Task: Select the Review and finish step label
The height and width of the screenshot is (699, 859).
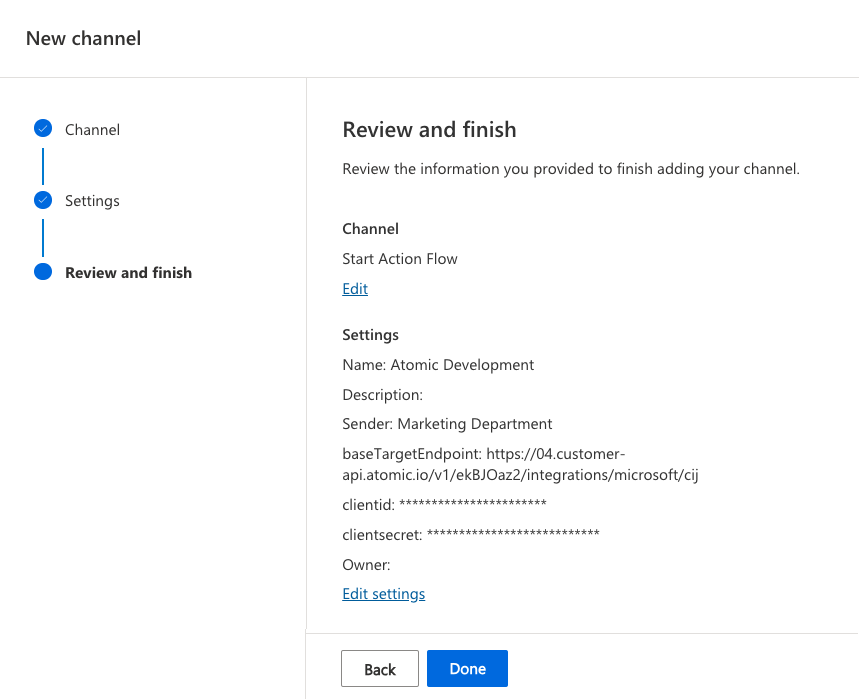Action: click(128, 272)
